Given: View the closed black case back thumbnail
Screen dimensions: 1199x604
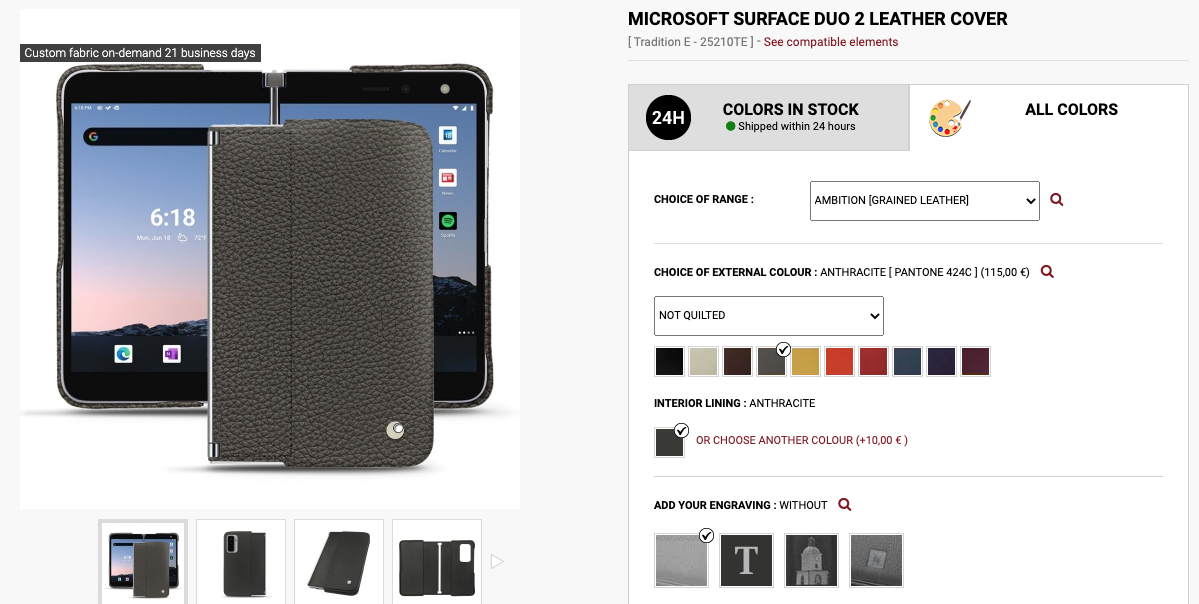Looking at the screenshot, I should (x=241, y=564).
